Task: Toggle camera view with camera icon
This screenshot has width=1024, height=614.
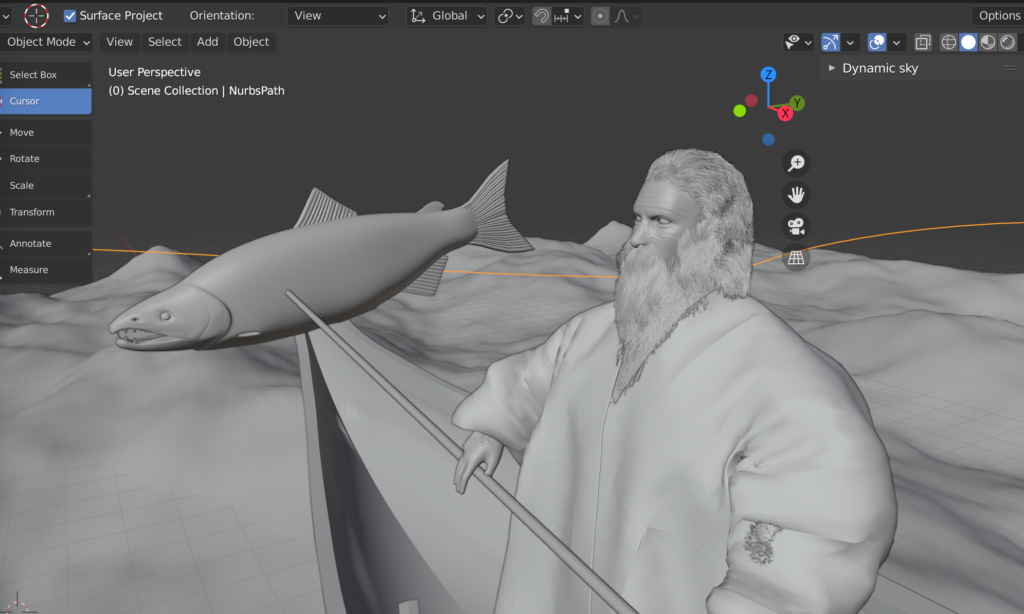Action: (796, 226)
